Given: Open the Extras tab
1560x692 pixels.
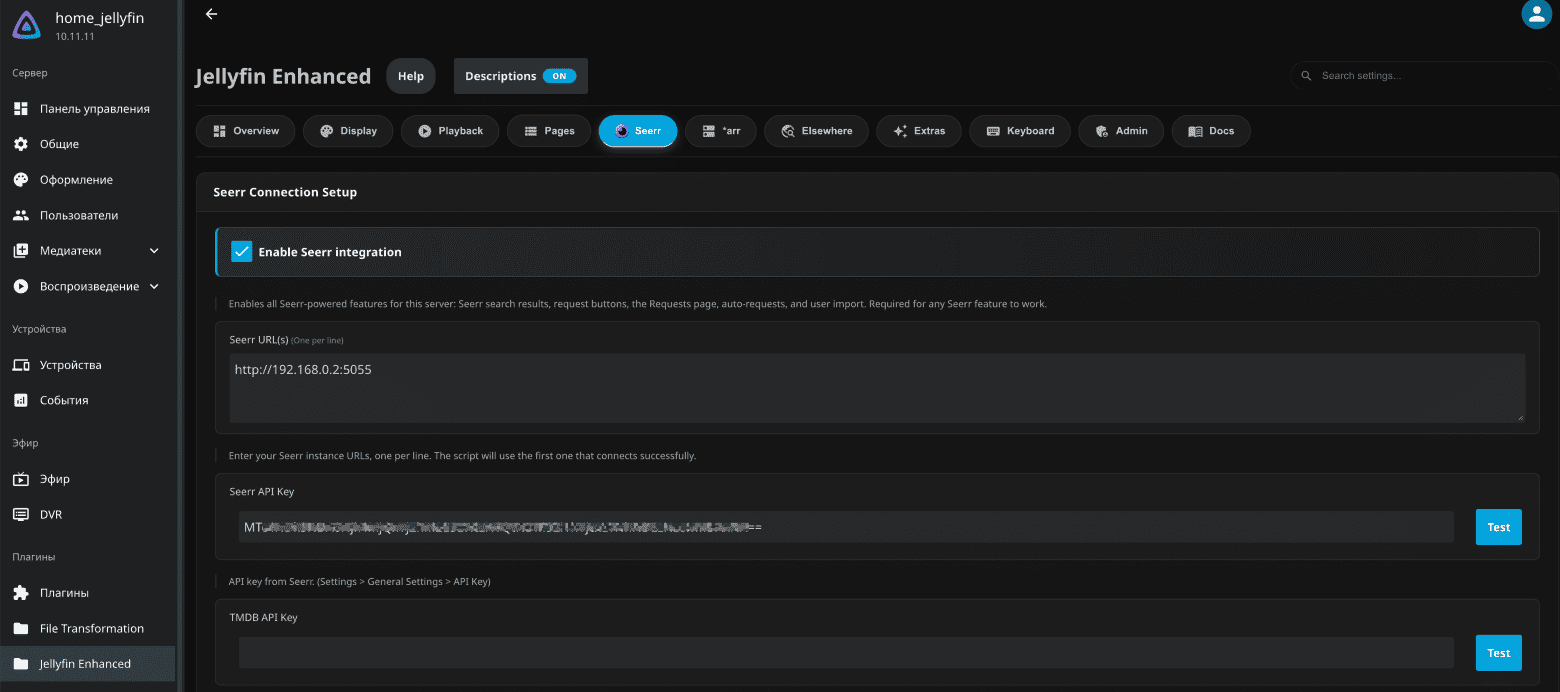Looking at the screenshot, I should tap(919, 131).
